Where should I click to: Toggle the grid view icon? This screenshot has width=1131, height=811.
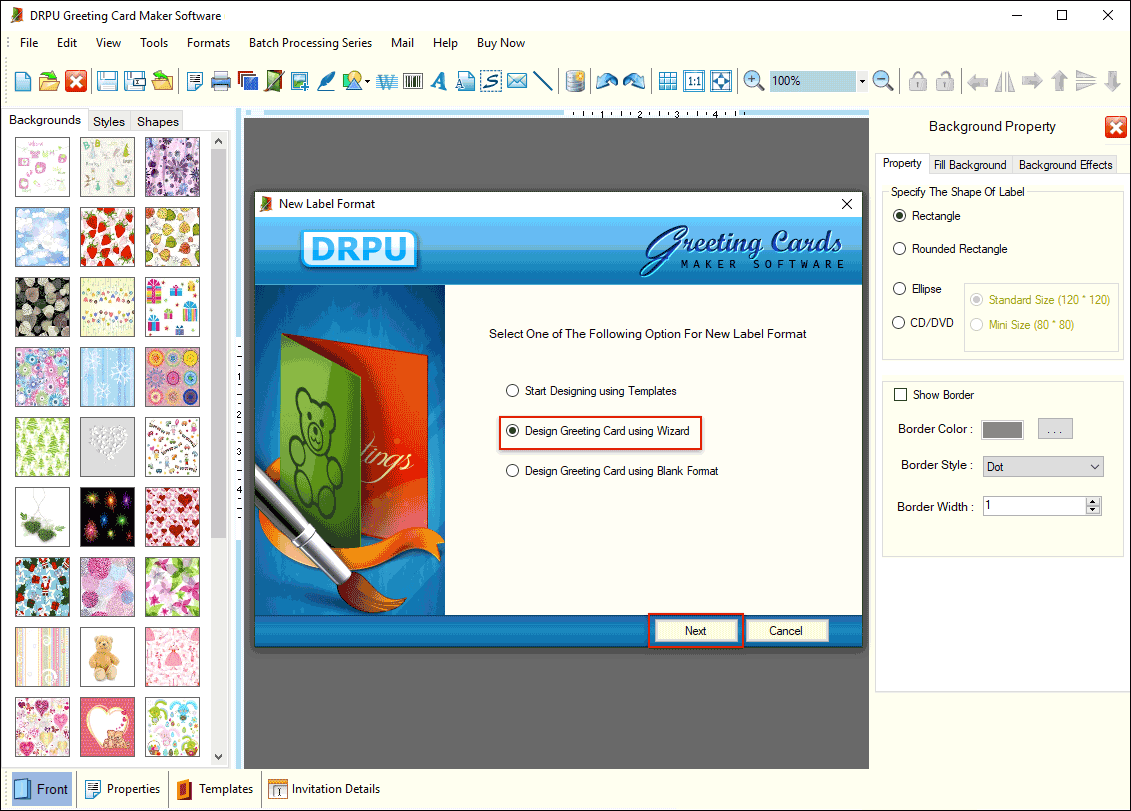click(x=668, y=81)
